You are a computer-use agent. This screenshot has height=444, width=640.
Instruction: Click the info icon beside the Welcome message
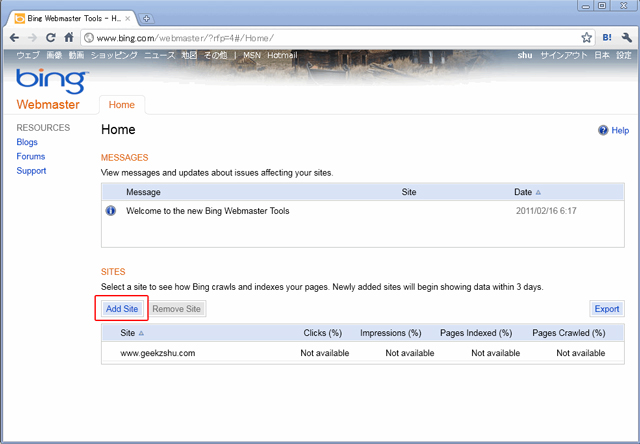coord(111,211)
